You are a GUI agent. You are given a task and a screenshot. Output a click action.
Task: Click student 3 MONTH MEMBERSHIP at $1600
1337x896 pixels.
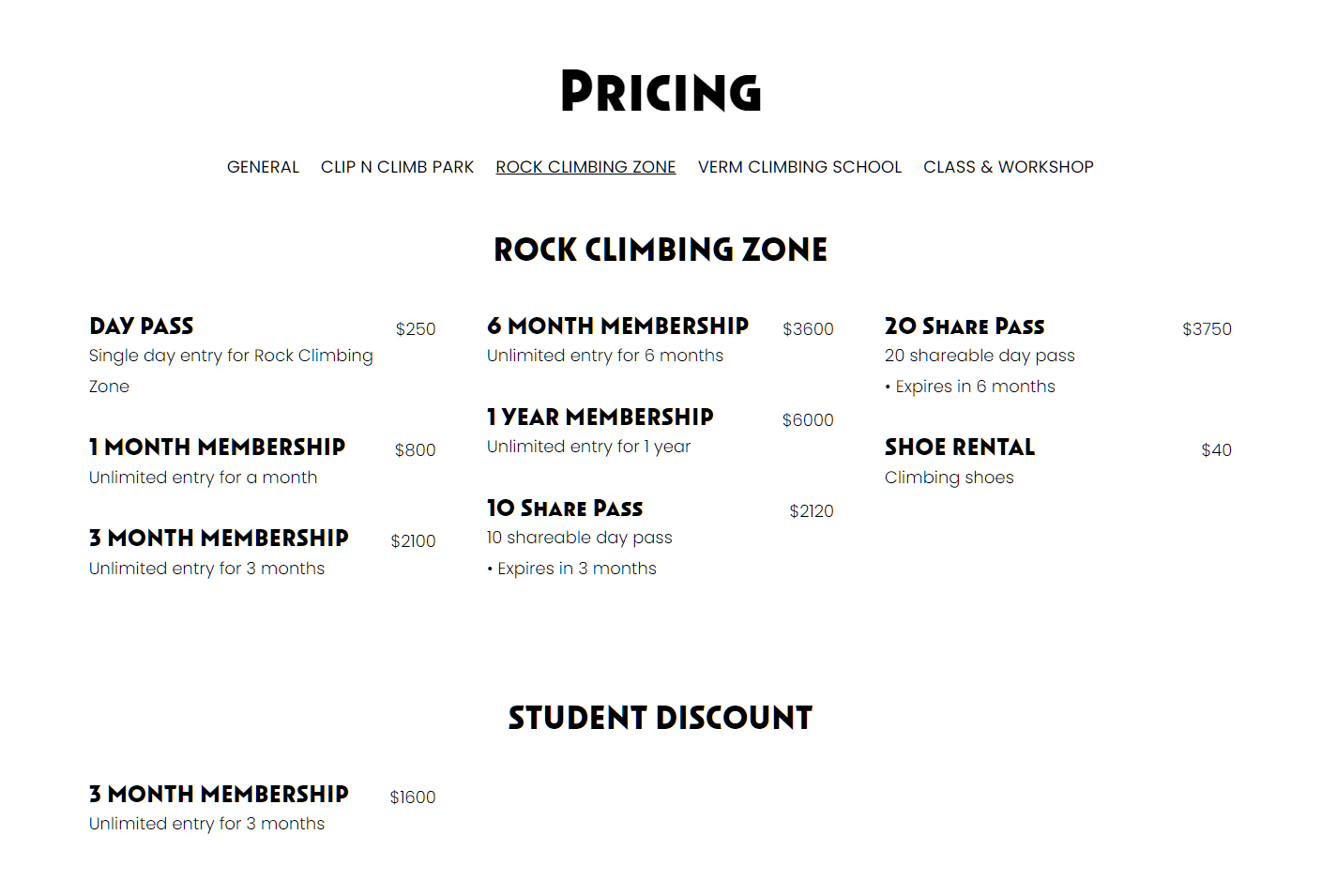point(219,795)
